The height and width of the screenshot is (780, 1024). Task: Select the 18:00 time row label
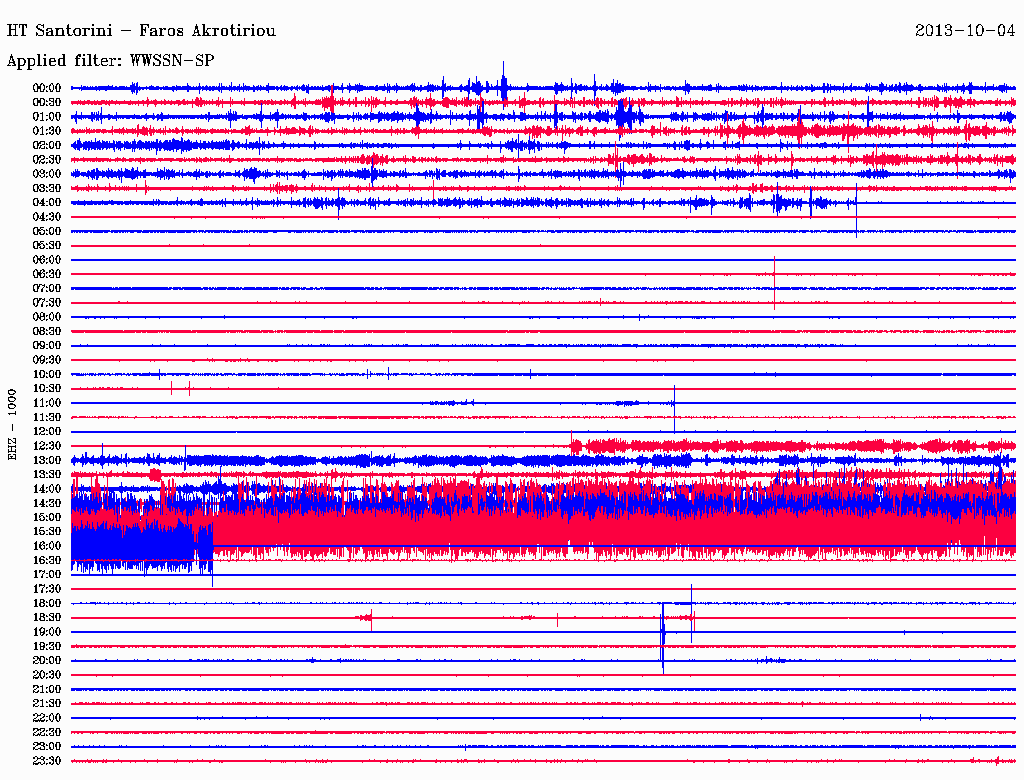pyautogui.click(x=47, y=604)
